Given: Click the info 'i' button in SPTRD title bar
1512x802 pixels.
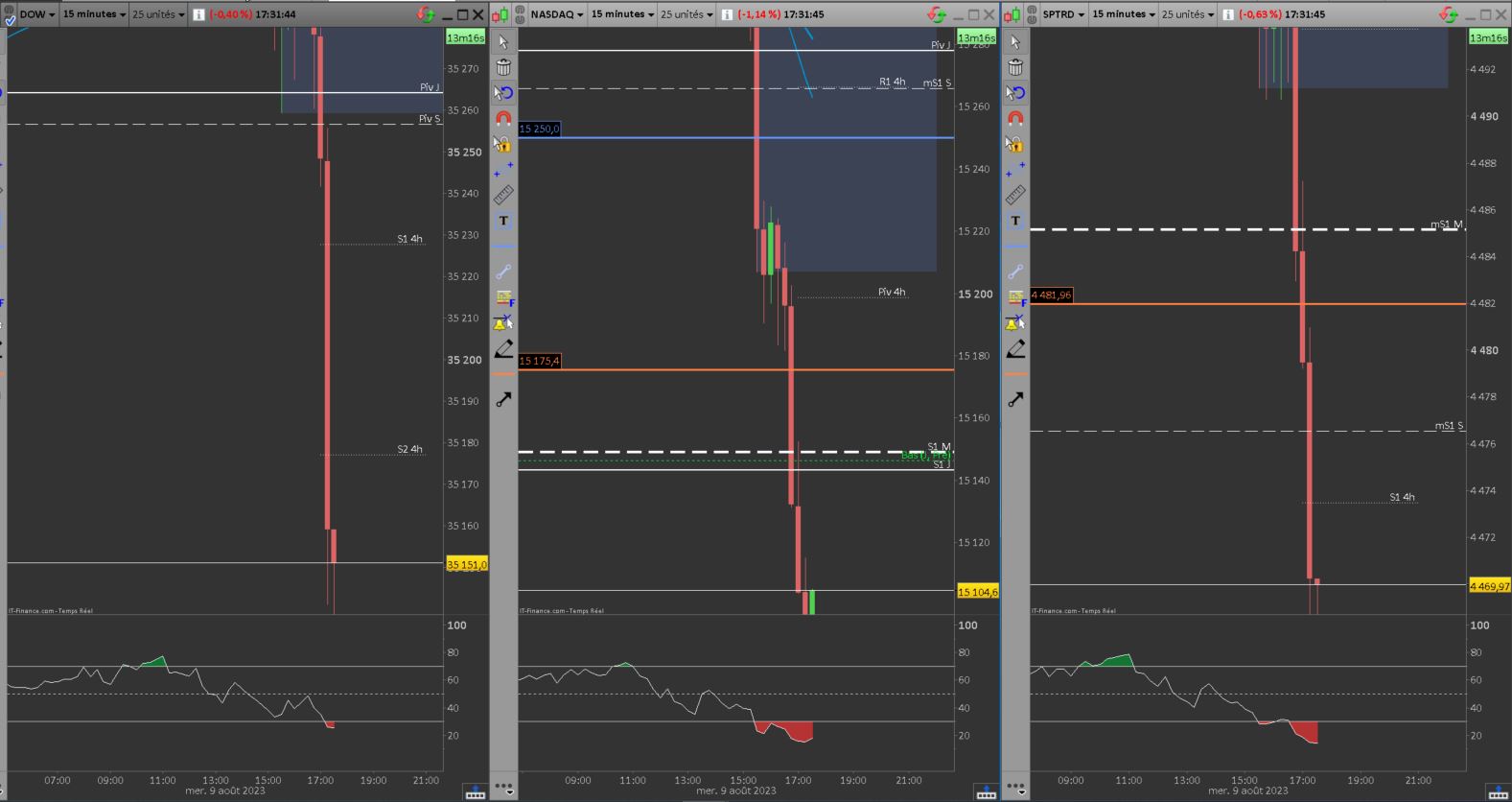Looking at the screenshot, I should pos(1228,14).
